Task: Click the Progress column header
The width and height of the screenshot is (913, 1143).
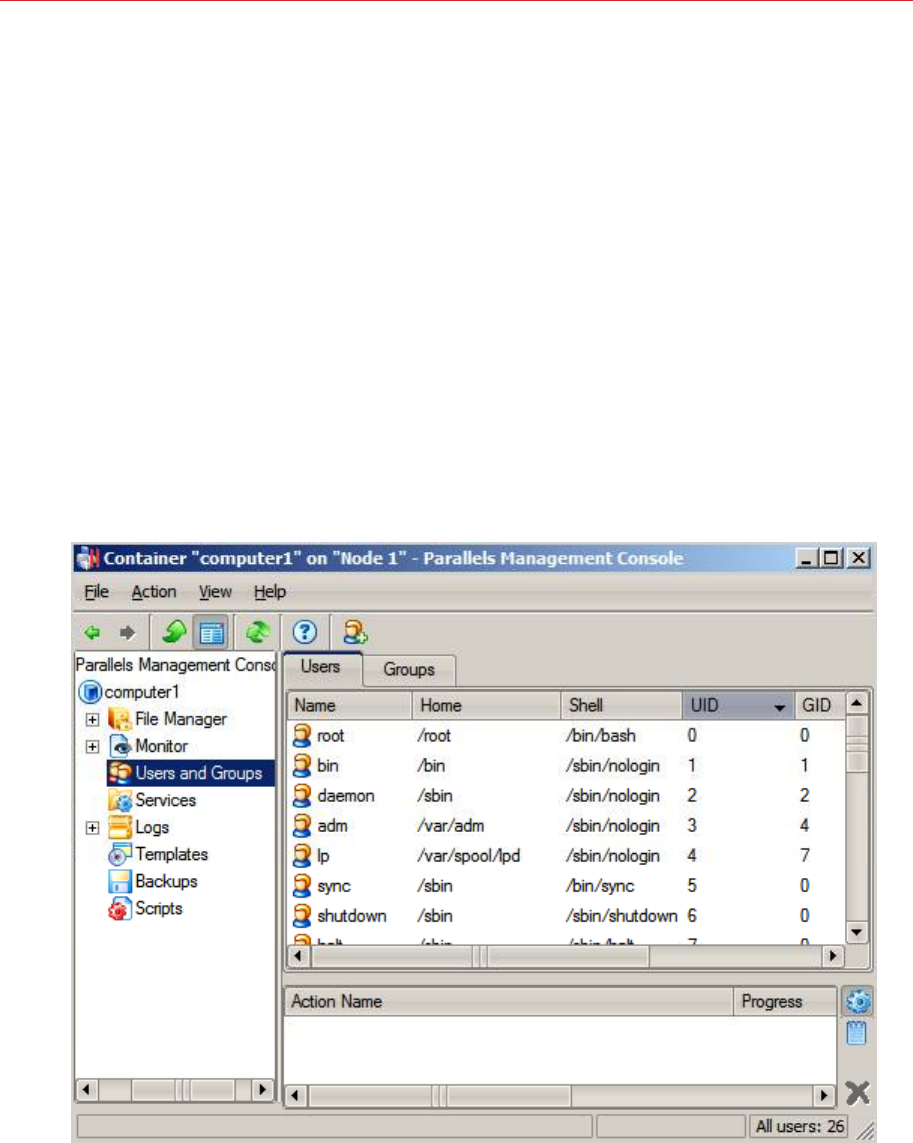Action: click(785, 1002)
